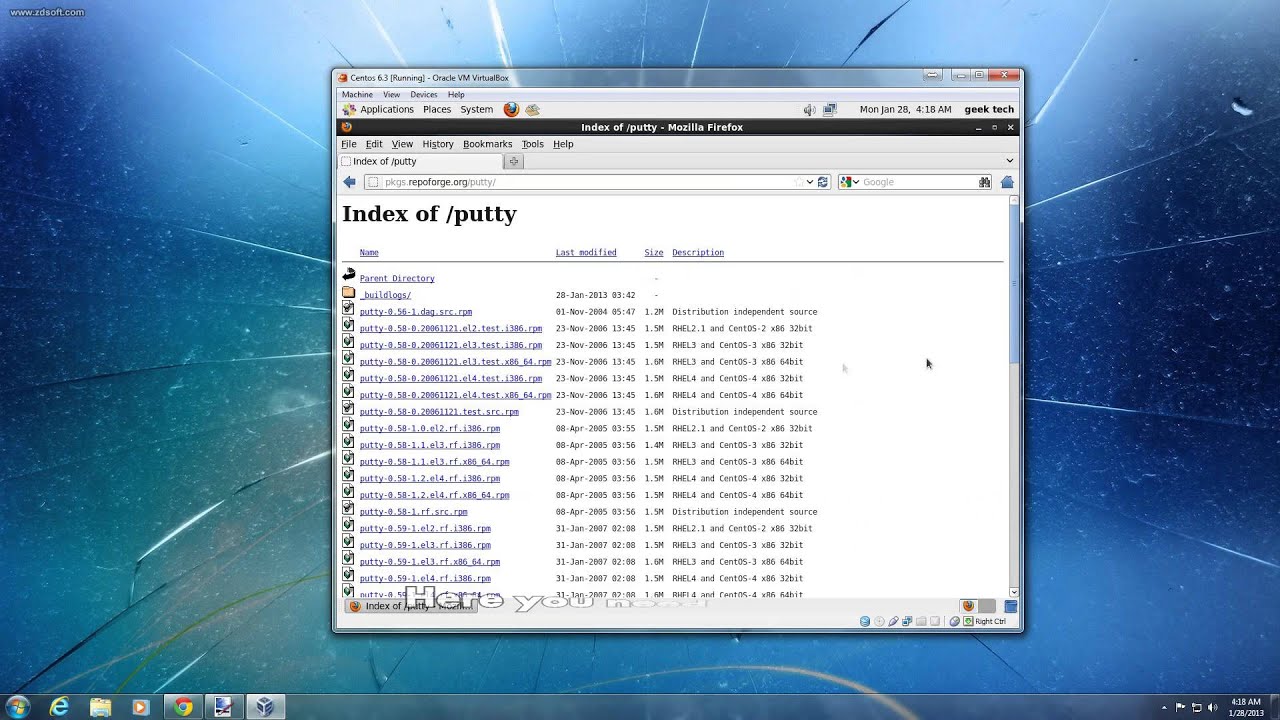
Task: Click VirtualBox USB status icon
Action: [893, 621]
